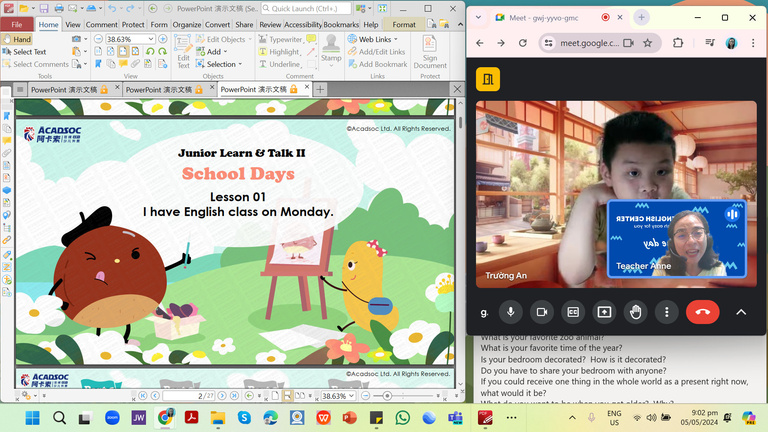Screen dimensions: 768x432
Task: Expand the Add objects dropdown
Action: tap(225, 51)
